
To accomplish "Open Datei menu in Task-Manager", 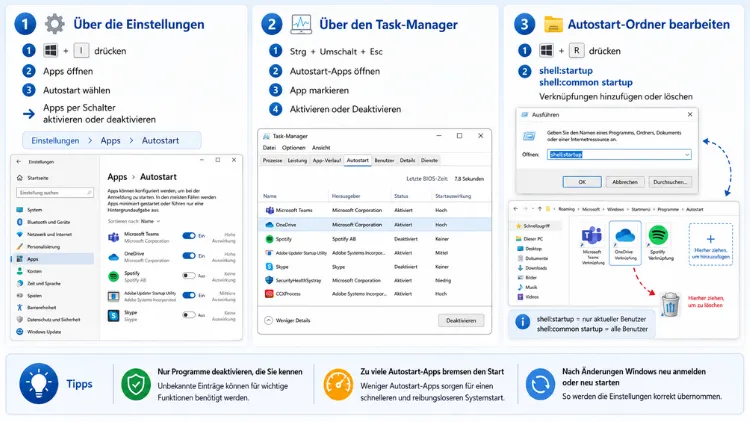I will pyautogui.click(x=269, y=148).
